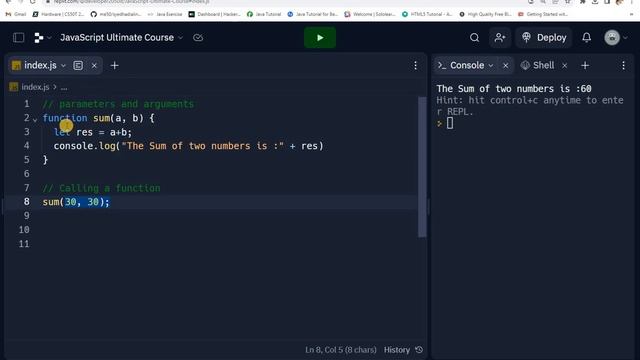Click the console REPL prompt input
The image size is (640, 360).
click(x=450, y=123)
